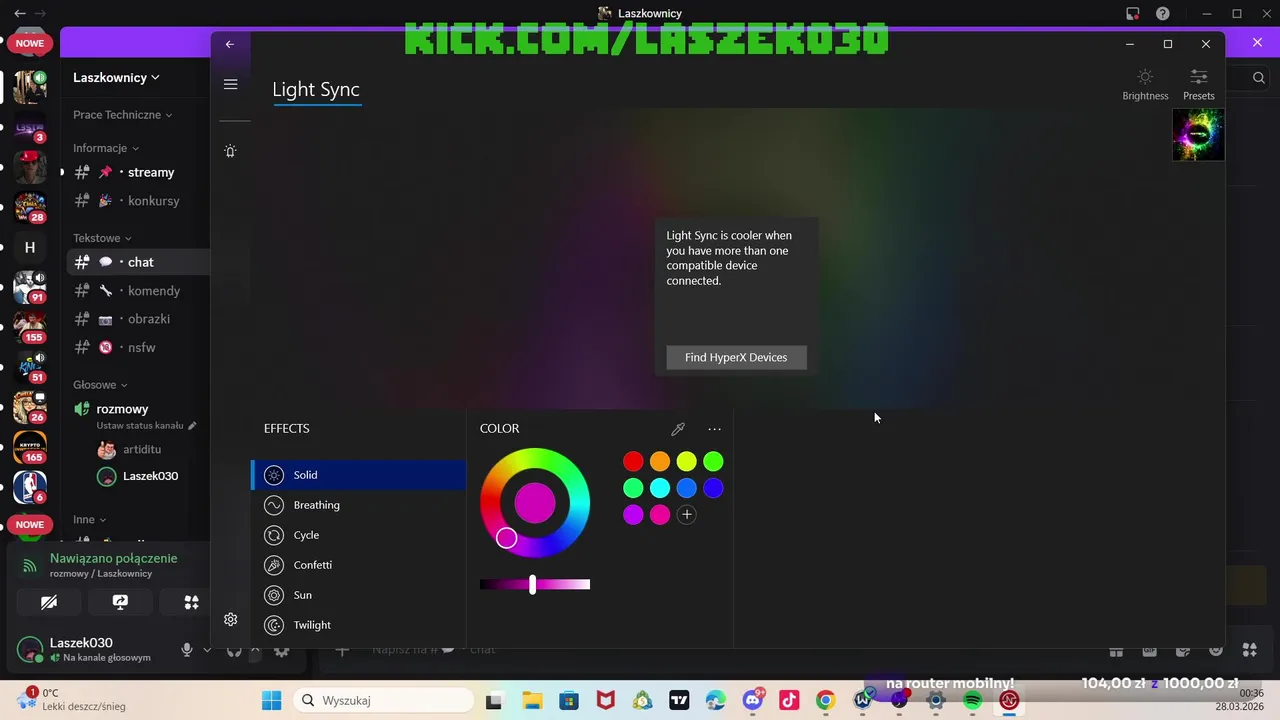
Task: Collapse the Informacje category
Action: click(105, 148)
